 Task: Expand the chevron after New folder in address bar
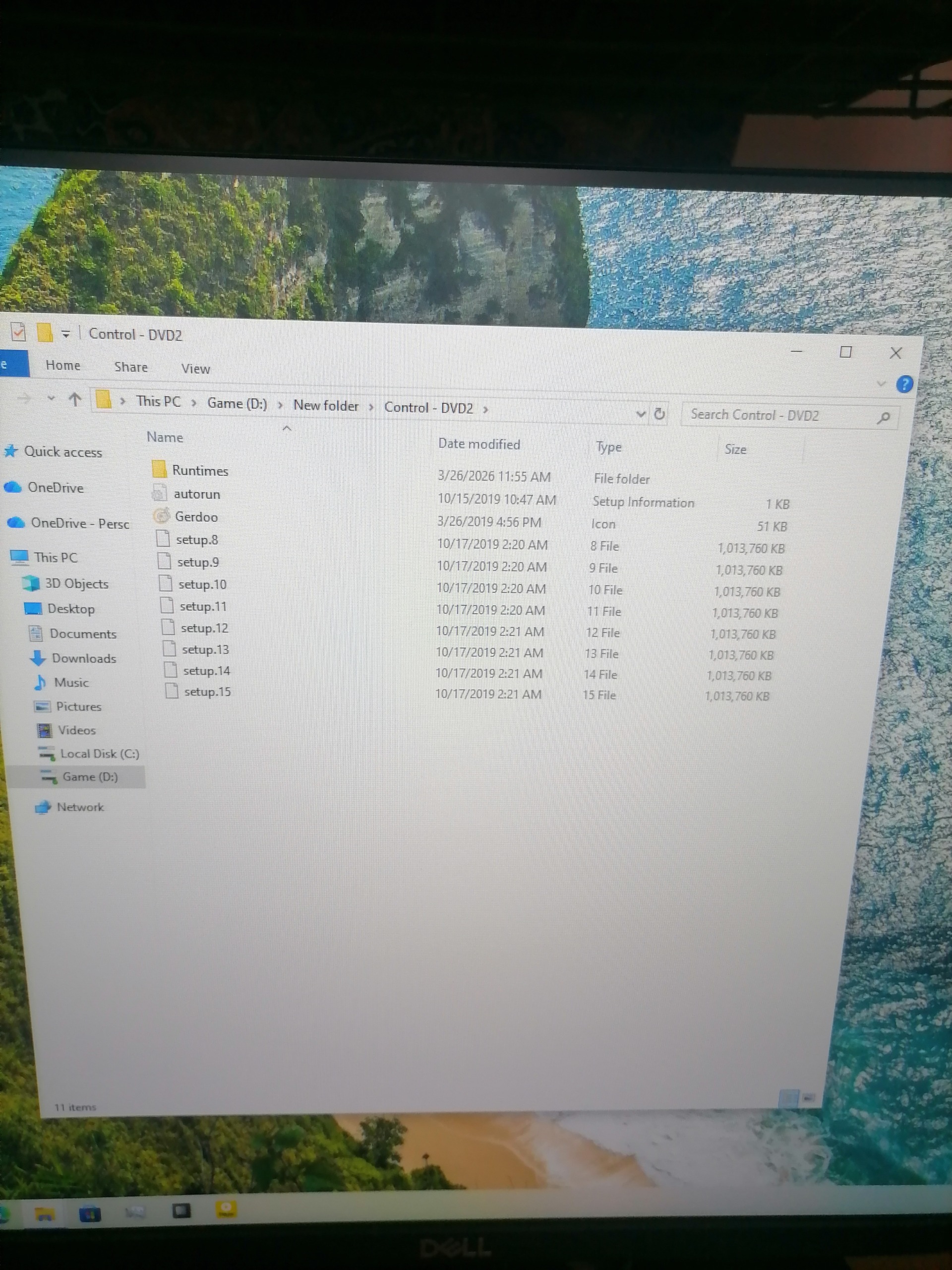pyautogui.click(x=371, y=408)
